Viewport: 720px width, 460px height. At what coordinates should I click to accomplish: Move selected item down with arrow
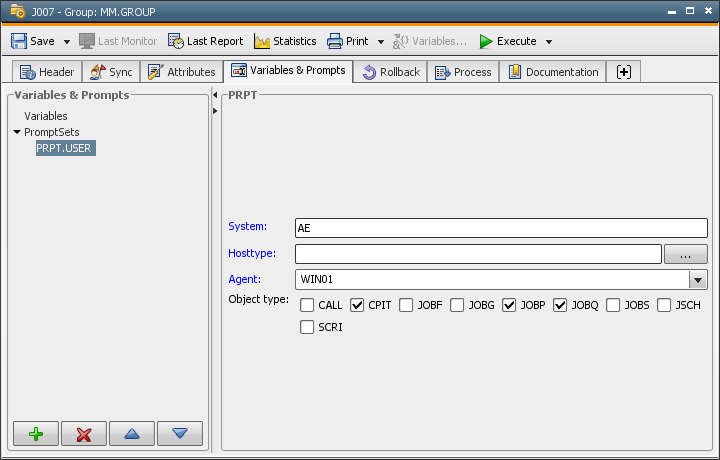(180, 434)
